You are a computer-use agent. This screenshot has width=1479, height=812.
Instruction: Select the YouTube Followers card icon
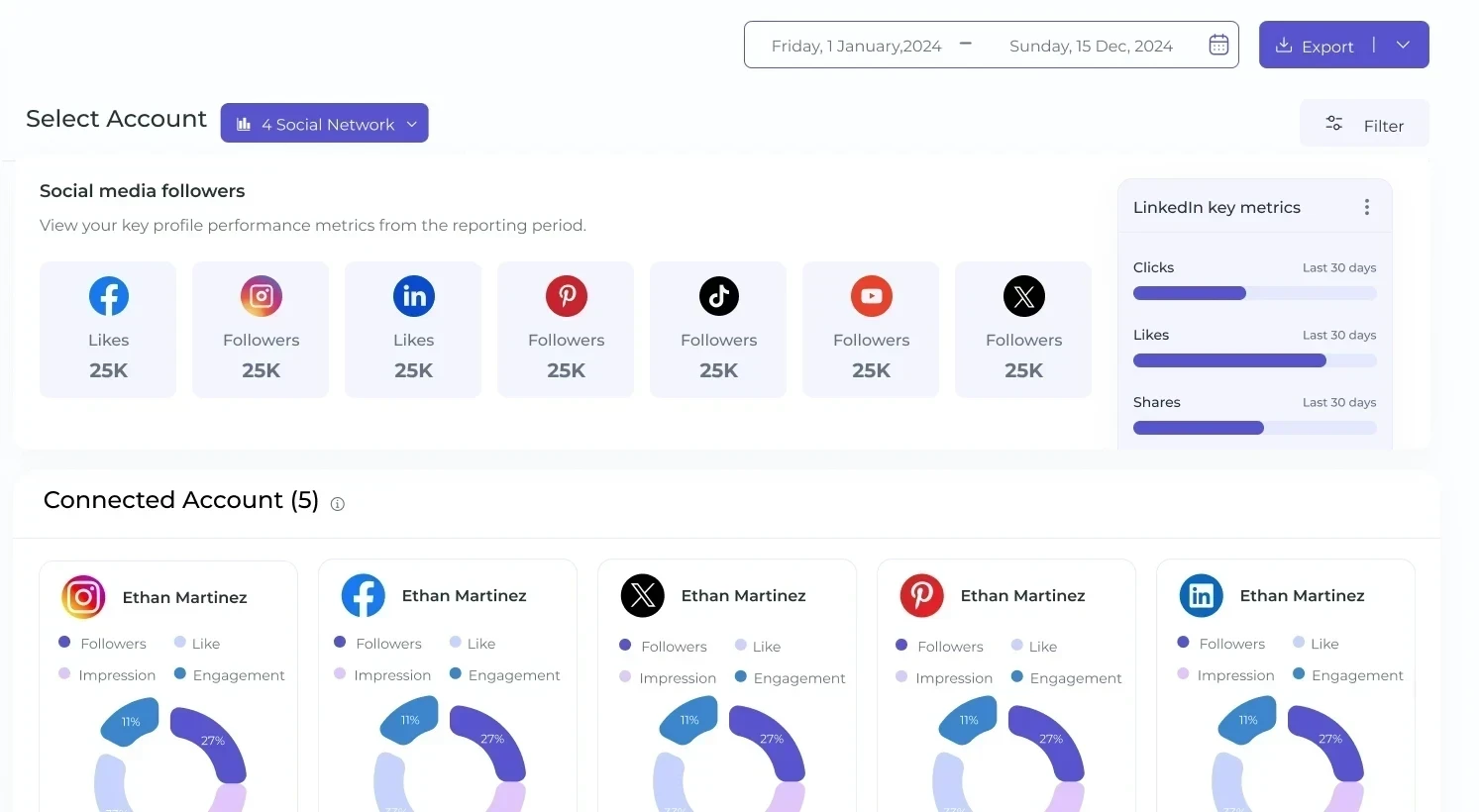[872, 296]
